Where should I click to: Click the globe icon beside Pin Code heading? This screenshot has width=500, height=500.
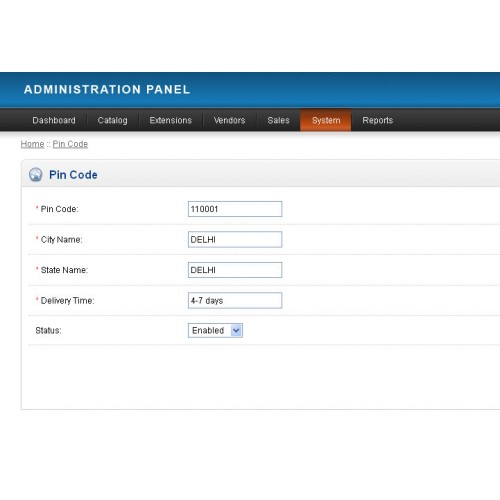tap(35, 174)
